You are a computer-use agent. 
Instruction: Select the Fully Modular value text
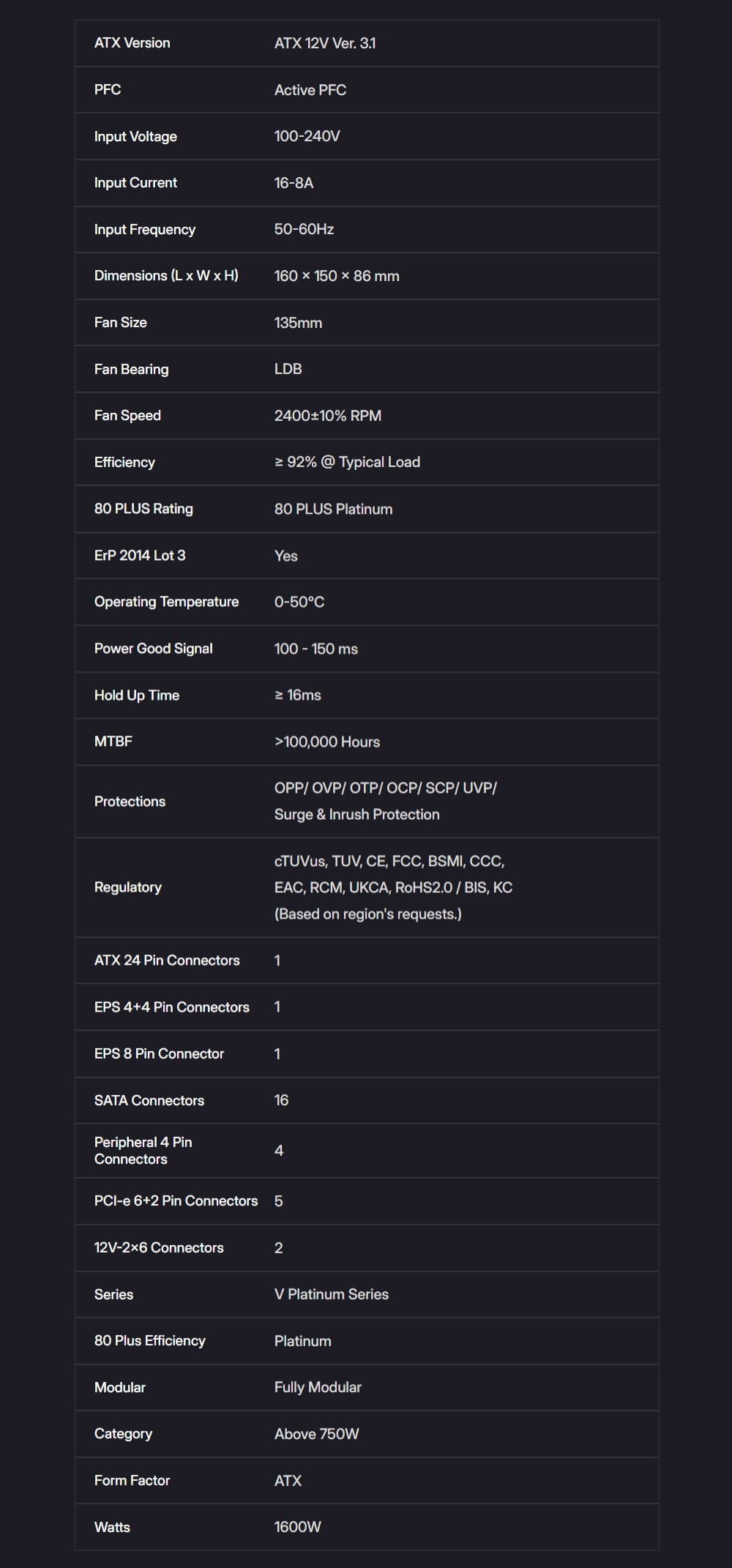(x=318, y=1387)
